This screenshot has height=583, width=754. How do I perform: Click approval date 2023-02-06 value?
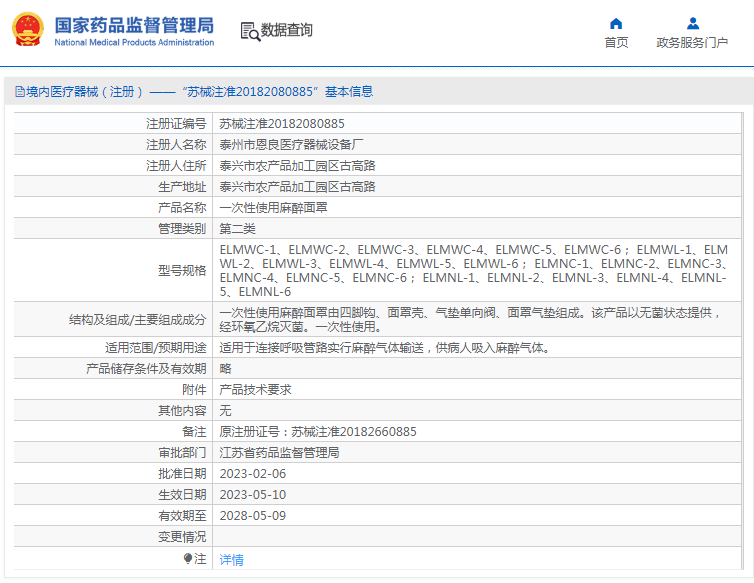tap(252, 474)
